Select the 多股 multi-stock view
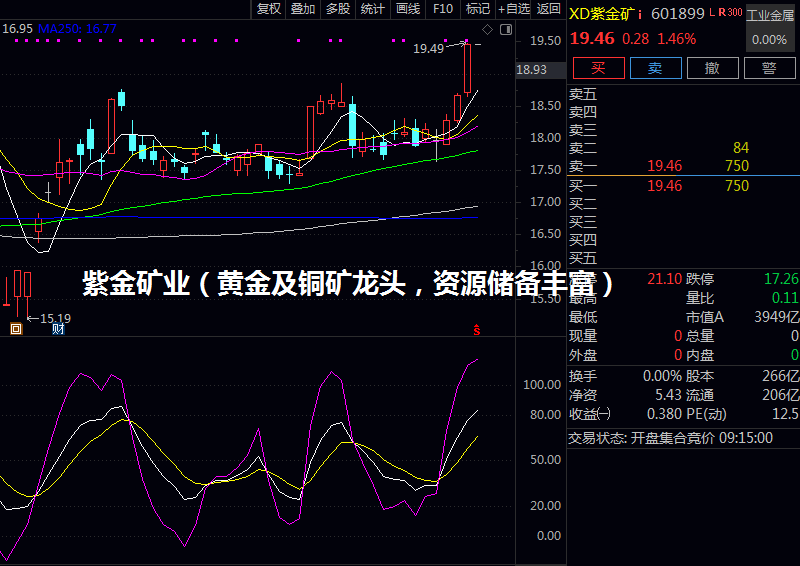Screen dimensions: 800x566 pyautogui.click(x=338, y=9)
